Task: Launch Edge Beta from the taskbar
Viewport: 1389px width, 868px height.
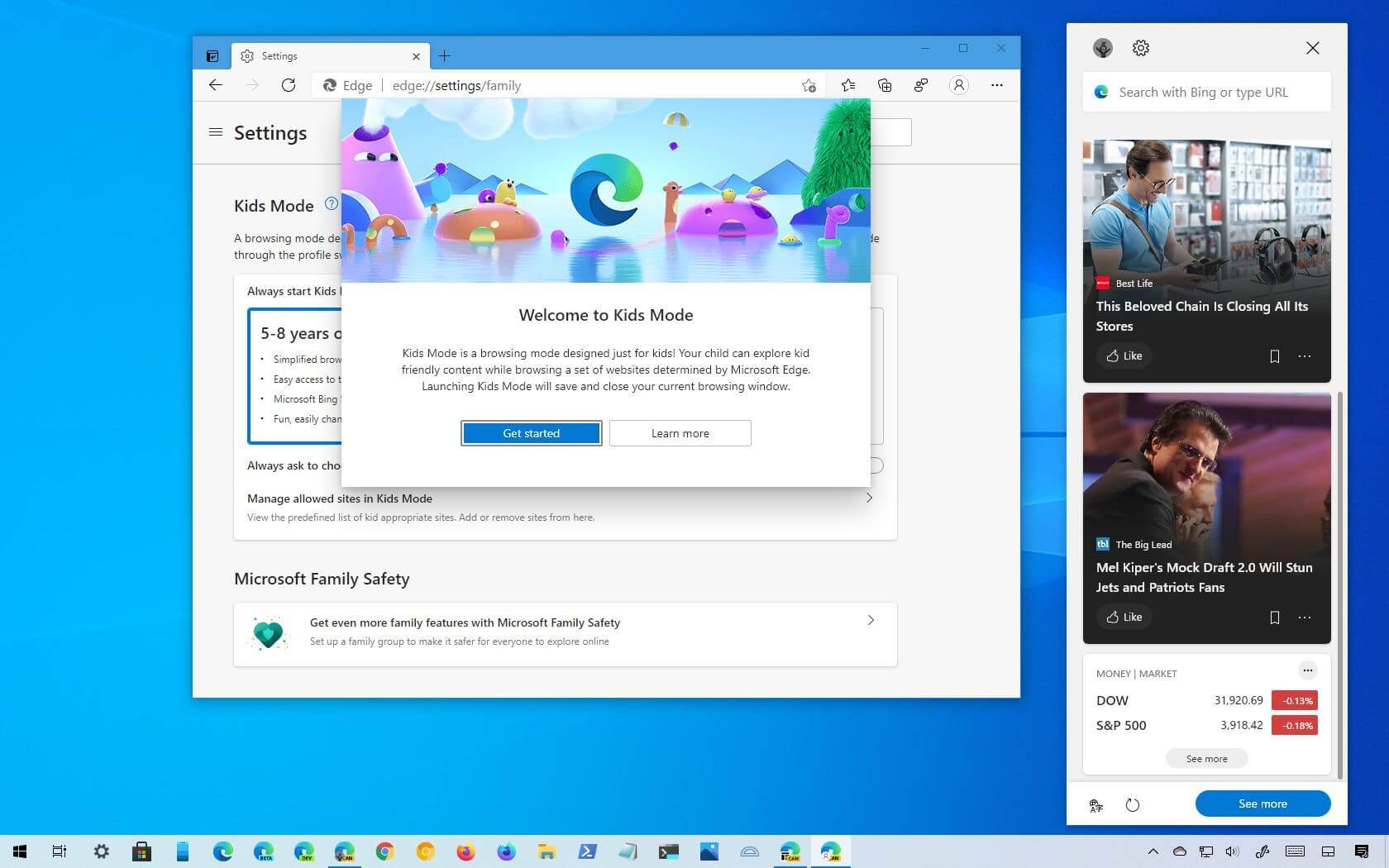Action: click(263, 851)
